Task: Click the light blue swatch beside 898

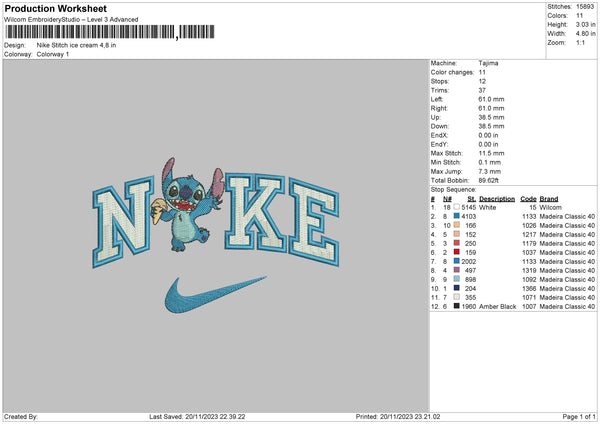Action: [457, 279]
